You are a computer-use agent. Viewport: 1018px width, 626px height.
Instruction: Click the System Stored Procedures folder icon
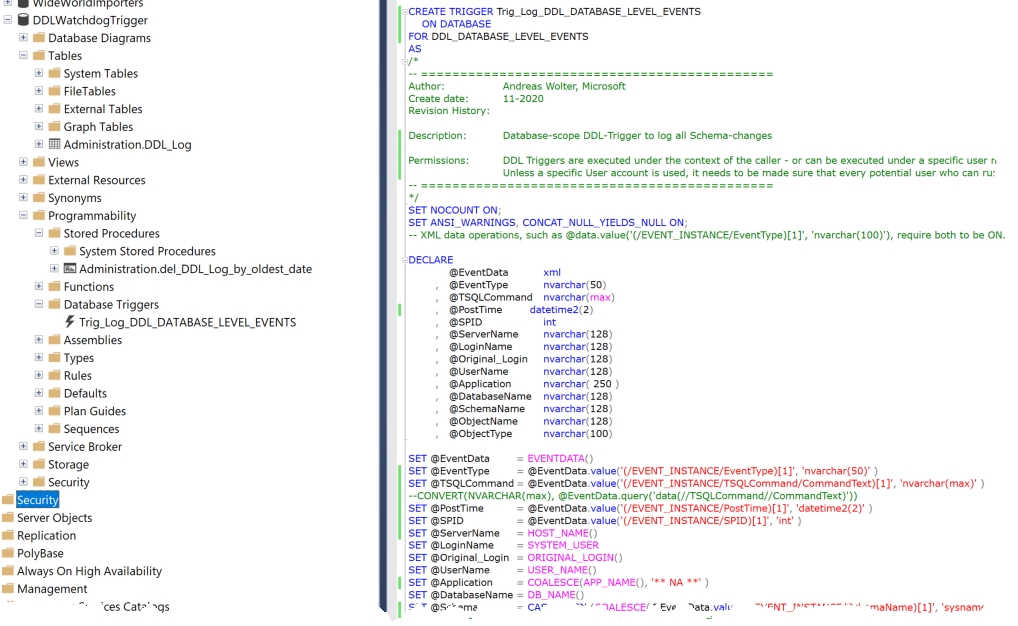(x=70, y=251)
